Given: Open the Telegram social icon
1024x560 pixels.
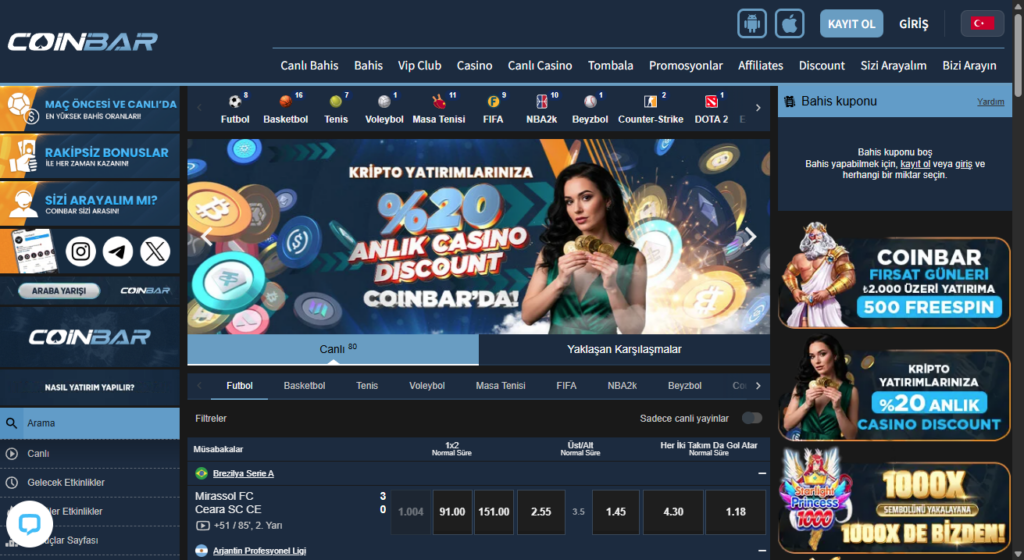Looking at the screenshot, I should point(118,251).
